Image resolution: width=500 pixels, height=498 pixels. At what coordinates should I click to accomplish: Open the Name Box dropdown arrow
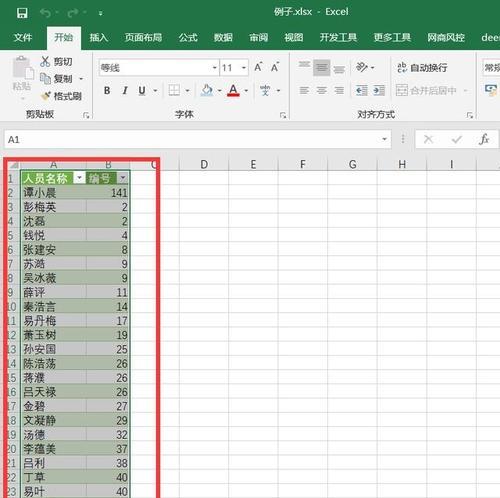pyautogui.click(x=385, y=139)
